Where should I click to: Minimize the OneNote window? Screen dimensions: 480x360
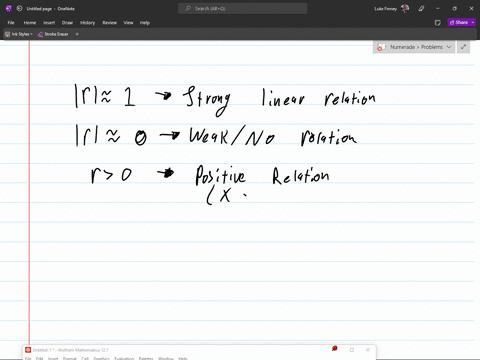438,9
